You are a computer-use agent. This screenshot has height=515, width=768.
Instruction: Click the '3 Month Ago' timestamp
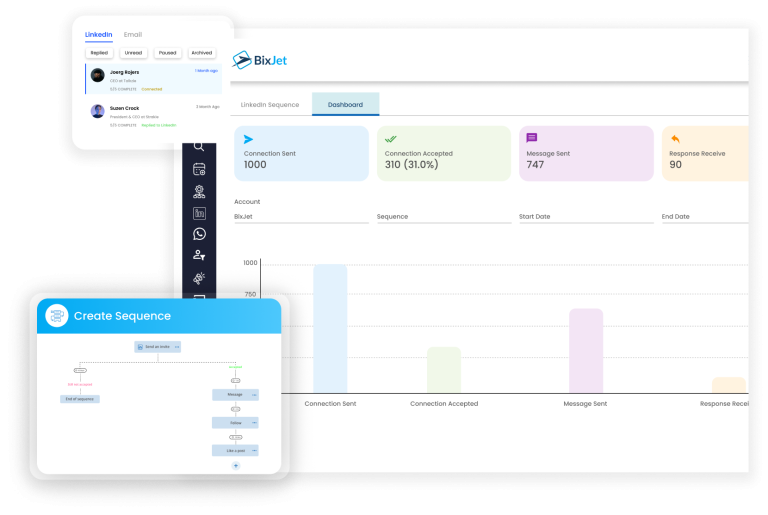[208, 106]
